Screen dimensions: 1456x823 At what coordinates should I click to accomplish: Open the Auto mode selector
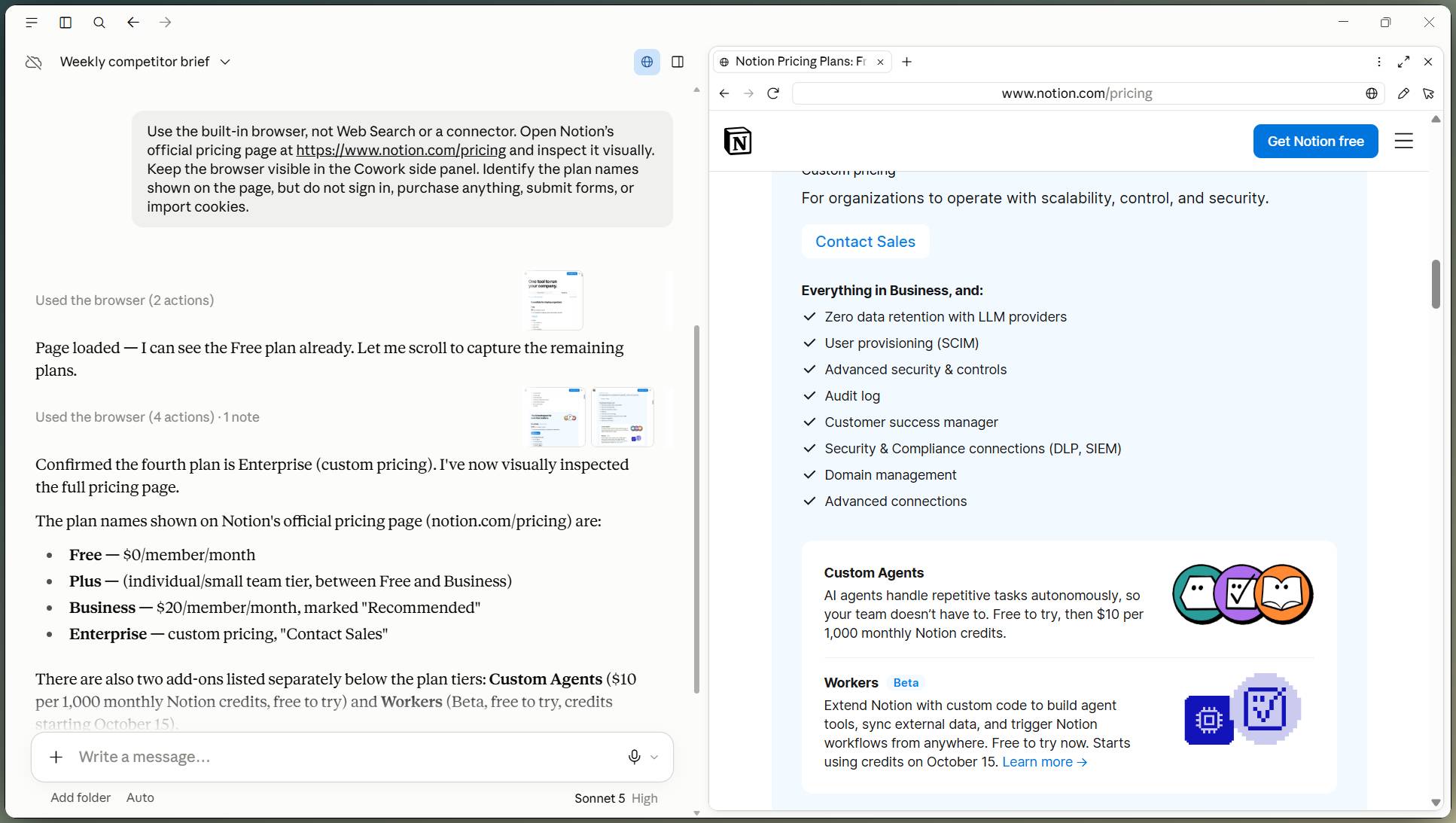click(x=140, y=797)
